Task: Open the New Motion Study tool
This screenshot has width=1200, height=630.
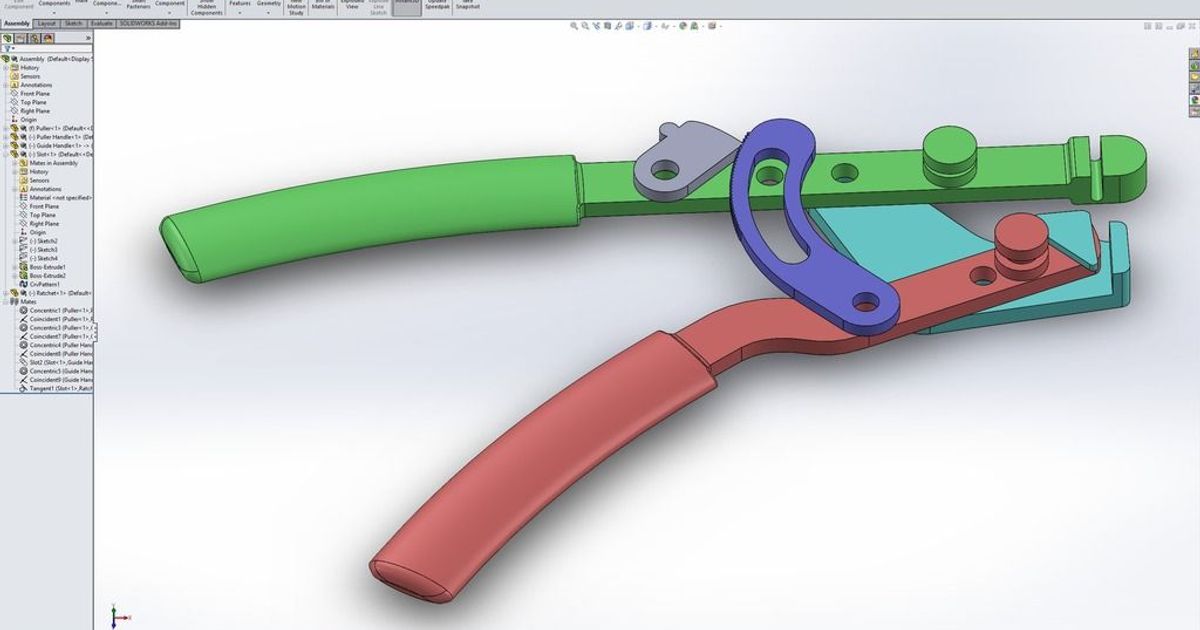Action: 296,8
